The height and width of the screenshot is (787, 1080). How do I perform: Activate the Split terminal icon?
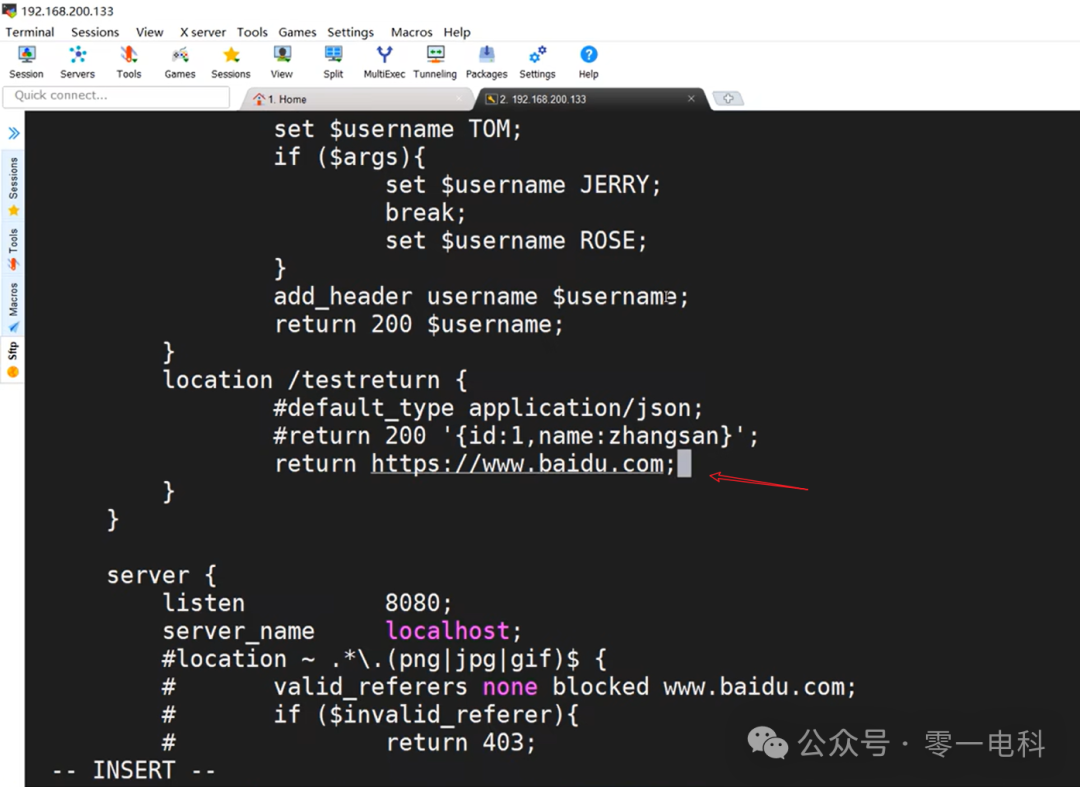tap(333, 60)
